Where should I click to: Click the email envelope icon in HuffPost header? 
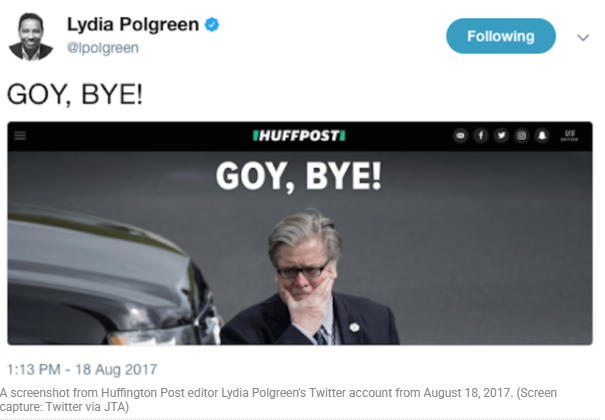tap(460, 135)
